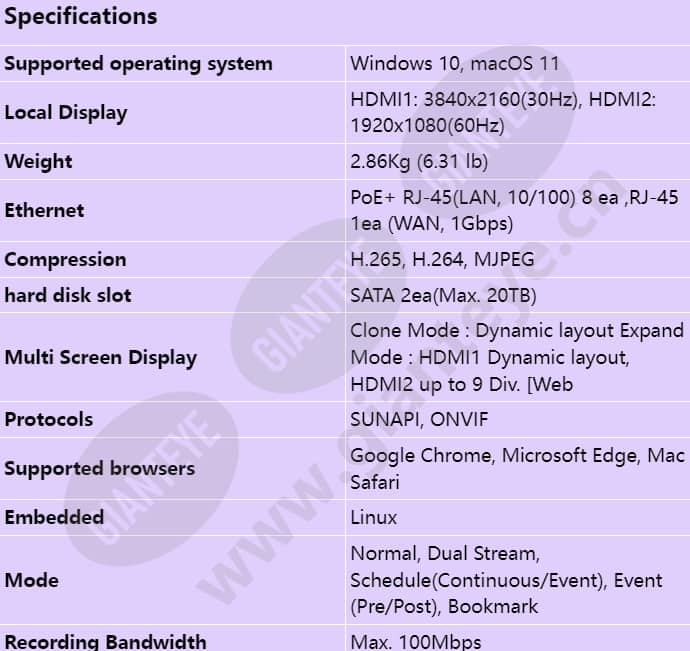Click the PoE+ RJ-45 Ethernet description

(x=514, y=210)
